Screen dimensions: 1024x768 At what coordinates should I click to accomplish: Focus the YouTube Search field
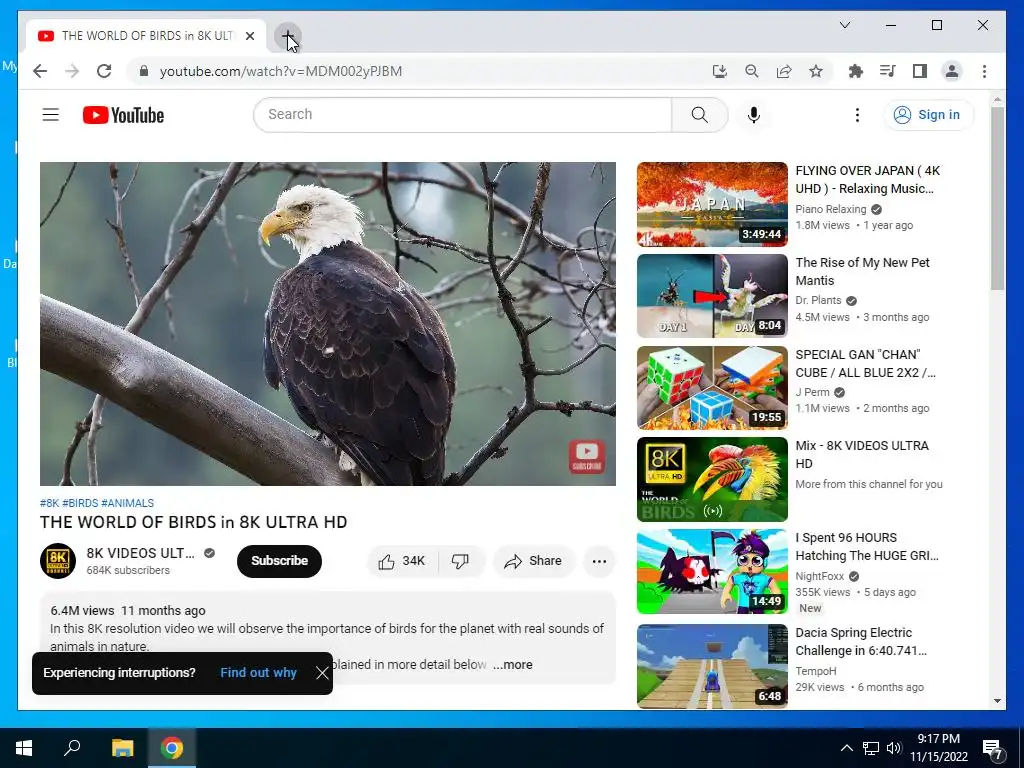click(463, 115)
